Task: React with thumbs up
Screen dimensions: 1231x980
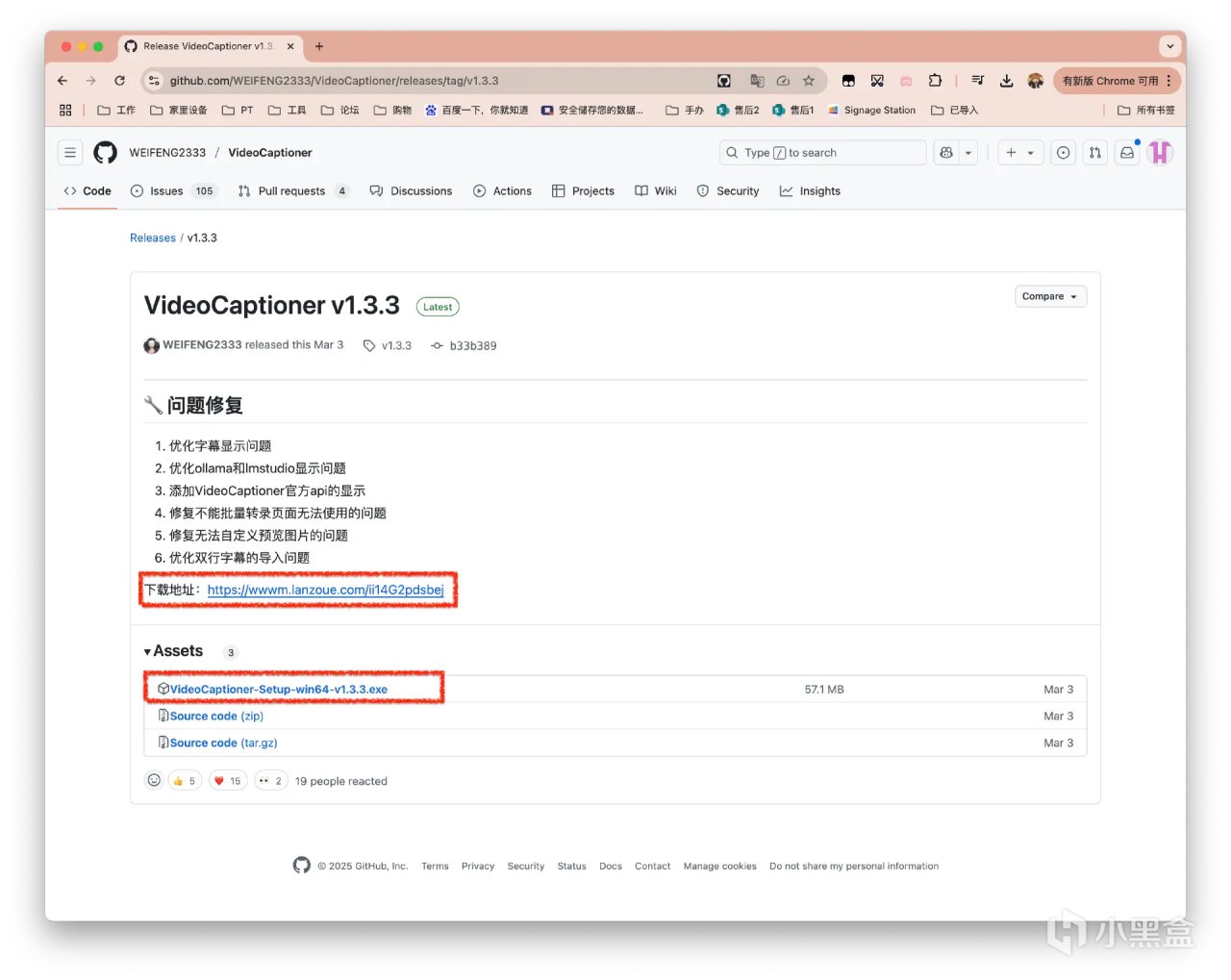Action: coord(184,781)
